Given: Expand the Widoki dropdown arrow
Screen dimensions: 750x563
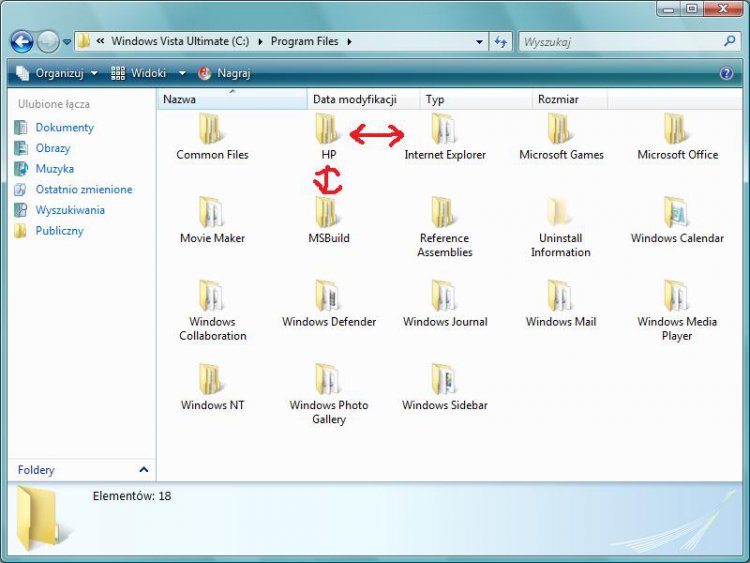Looking at the screenshot, I should click(x=182, y=73).
